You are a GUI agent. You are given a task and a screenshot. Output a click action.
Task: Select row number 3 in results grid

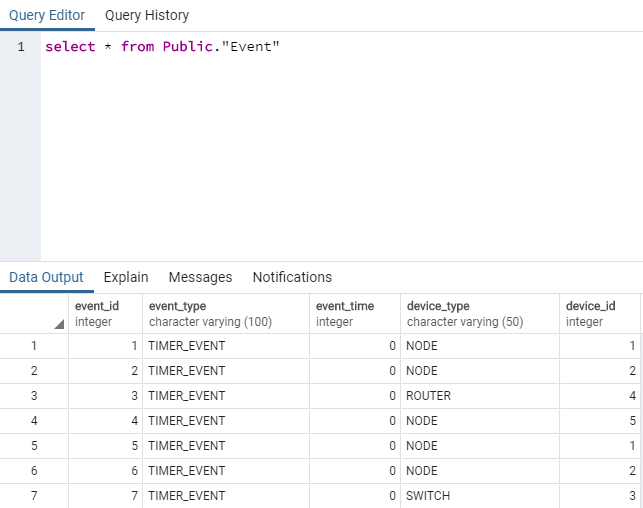coord(34,396)
